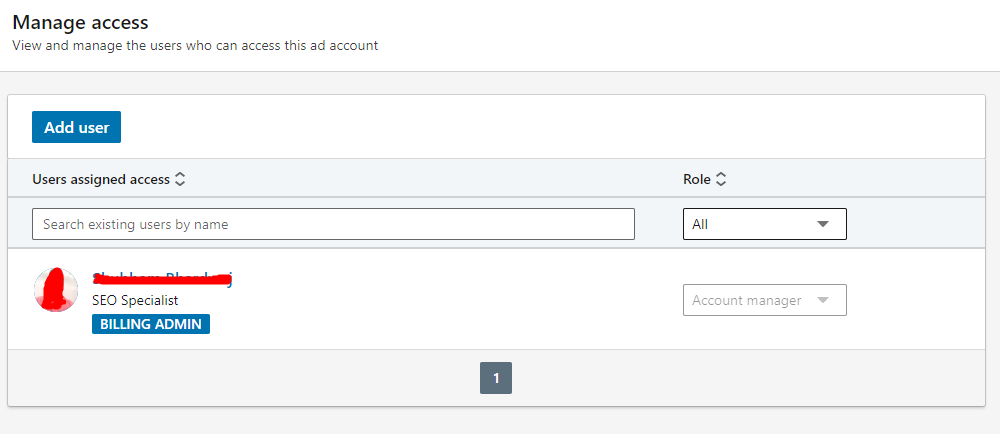The height and width of the screenshot is (434, 1000).
Task: Click the gray column header bar
Action: tap(450, 180)
